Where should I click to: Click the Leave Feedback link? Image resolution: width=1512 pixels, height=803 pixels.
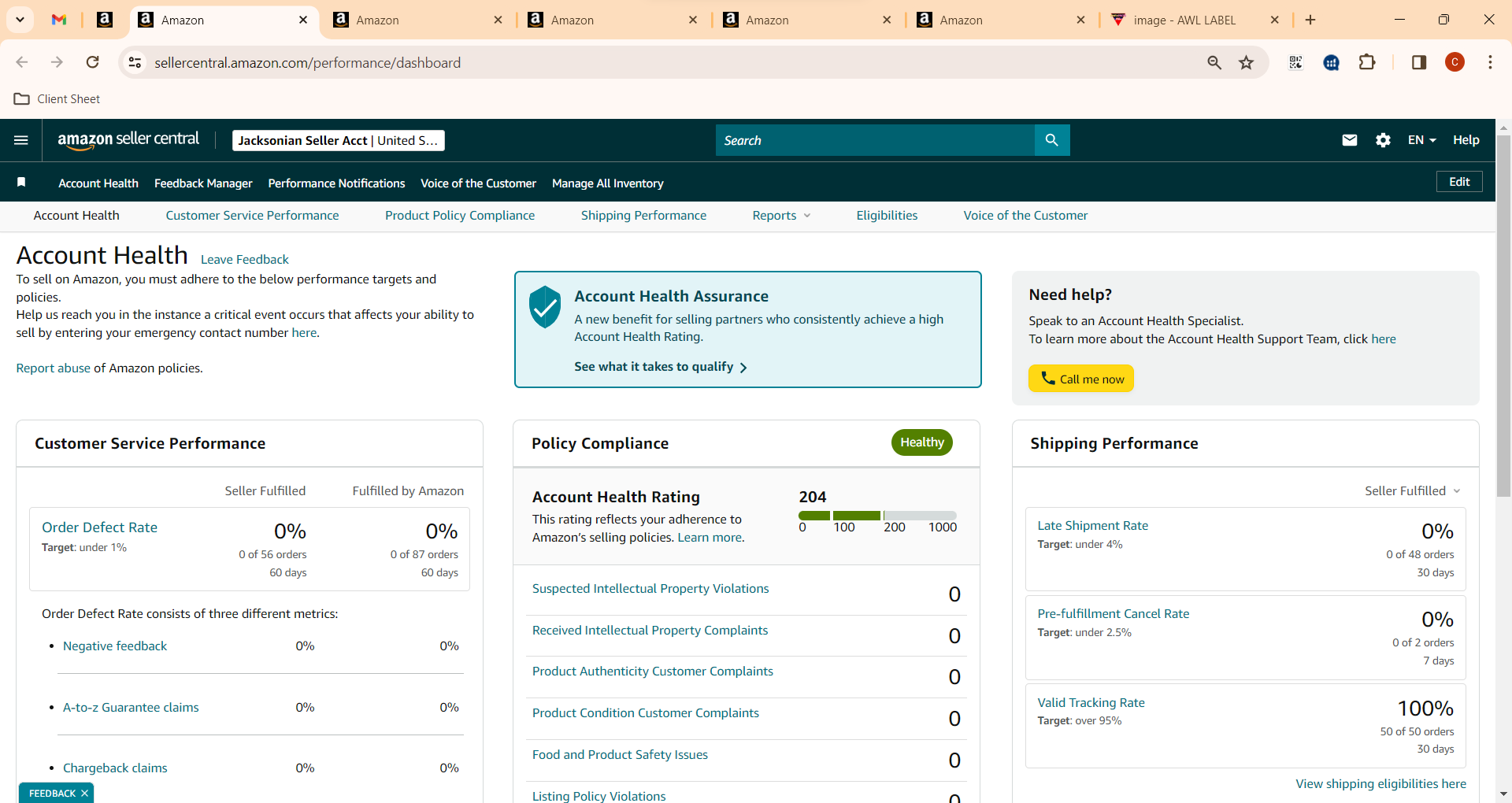click(x=245, y=260)
